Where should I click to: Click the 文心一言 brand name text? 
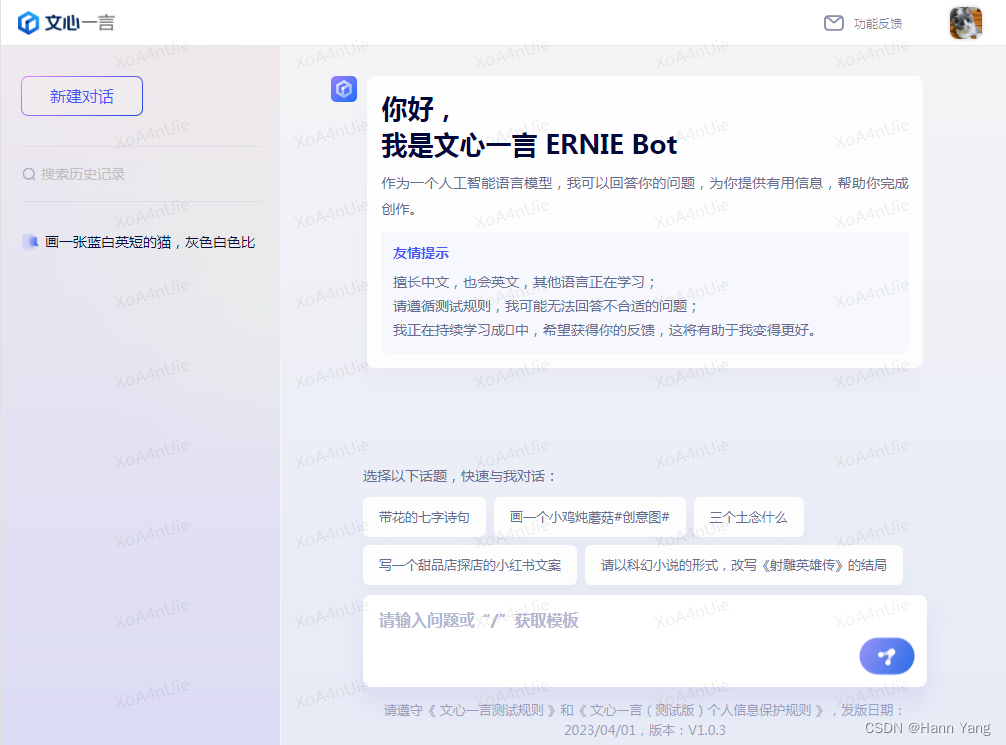(x=80, y=23)
